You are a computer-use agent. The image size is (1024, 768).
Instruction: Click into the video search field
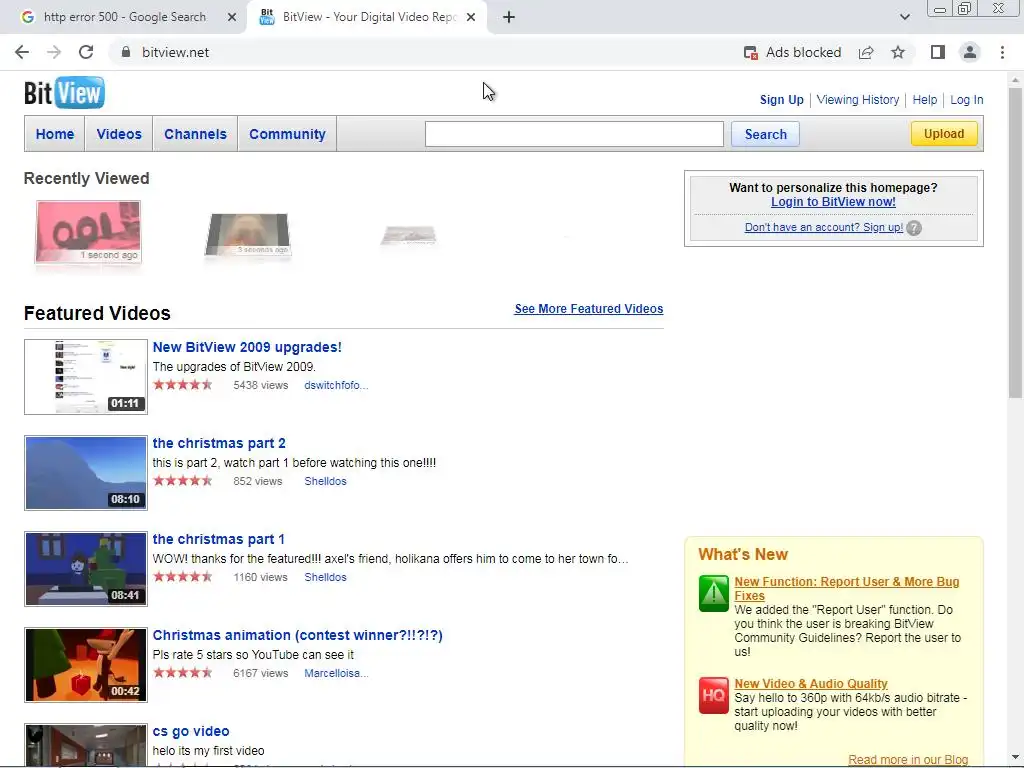click(x=574, y=134)
